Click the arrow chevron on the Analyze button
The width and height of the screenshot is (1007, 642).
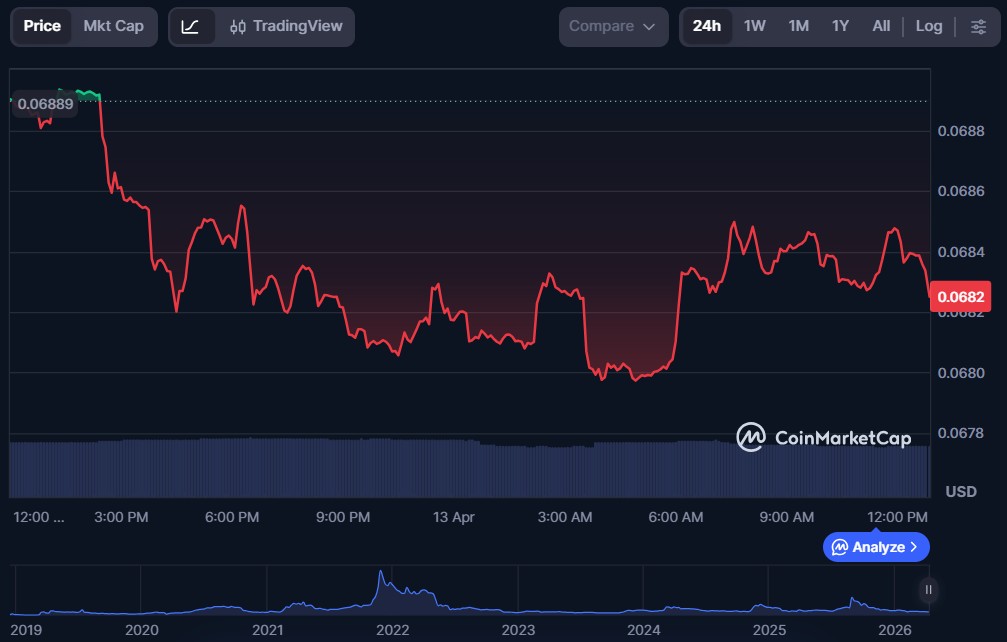point(913,547)
